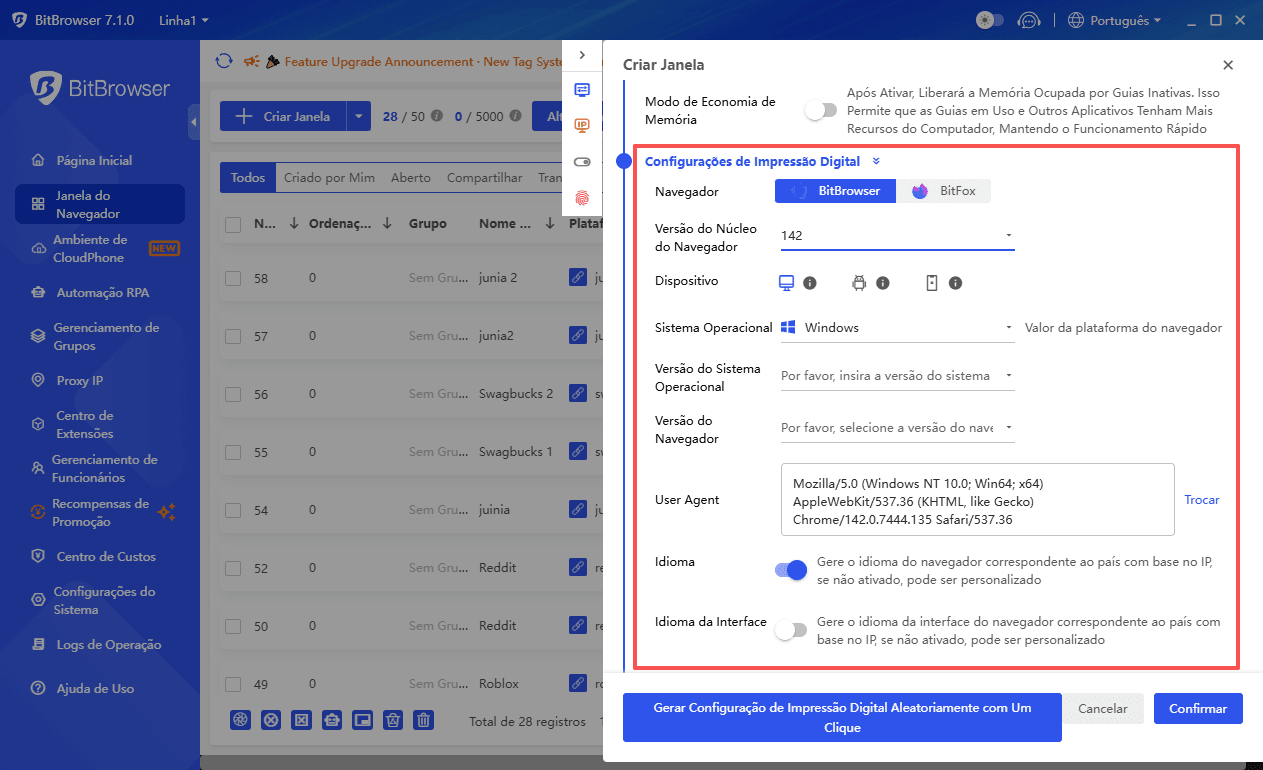Collapse Configurações de Impressão Digital section chevron
Screen dimensions: 1263x770
(876, 161)
